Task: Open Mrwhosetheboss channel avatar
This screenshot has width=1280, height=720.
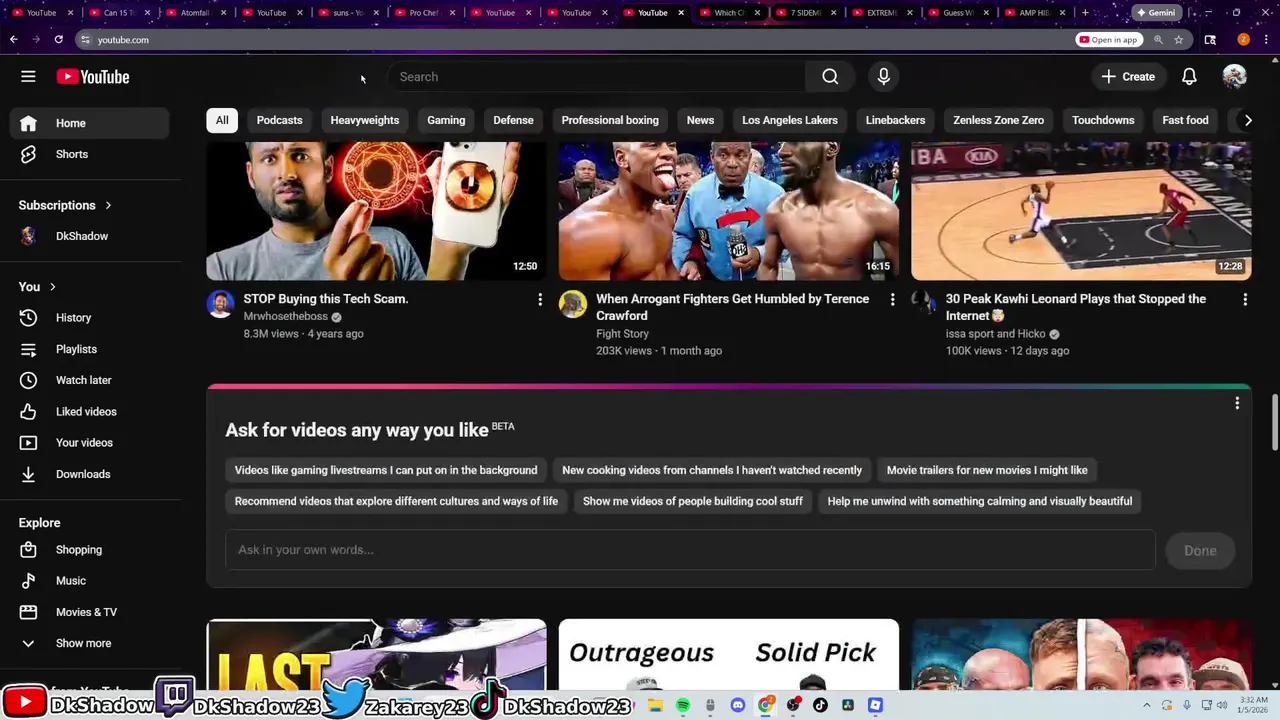Action: click(x=220, y=304)
